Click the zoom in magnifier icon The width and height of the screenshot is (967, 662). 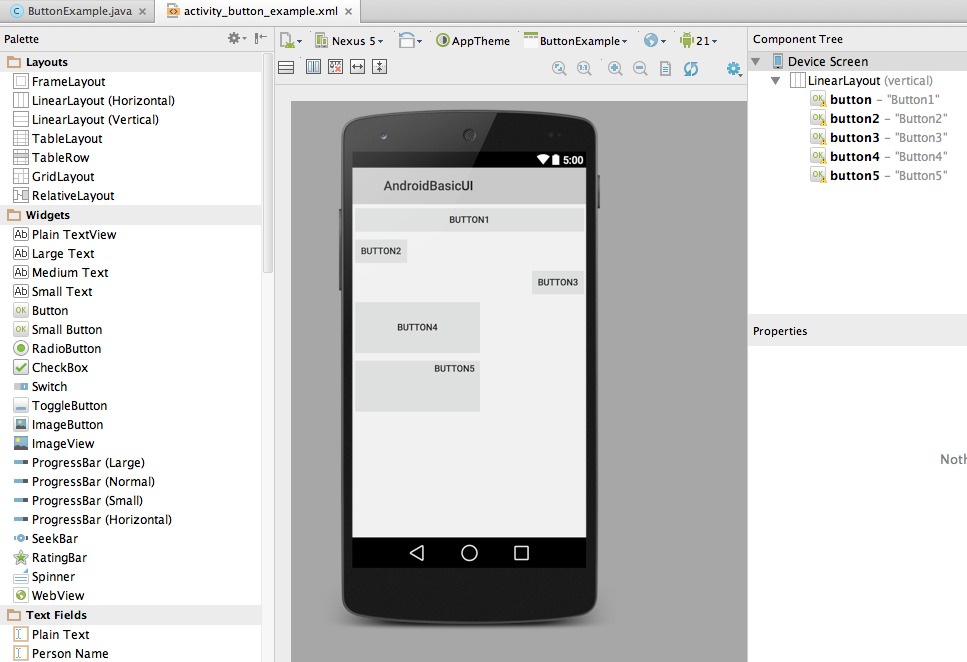(x=615, y=69)
